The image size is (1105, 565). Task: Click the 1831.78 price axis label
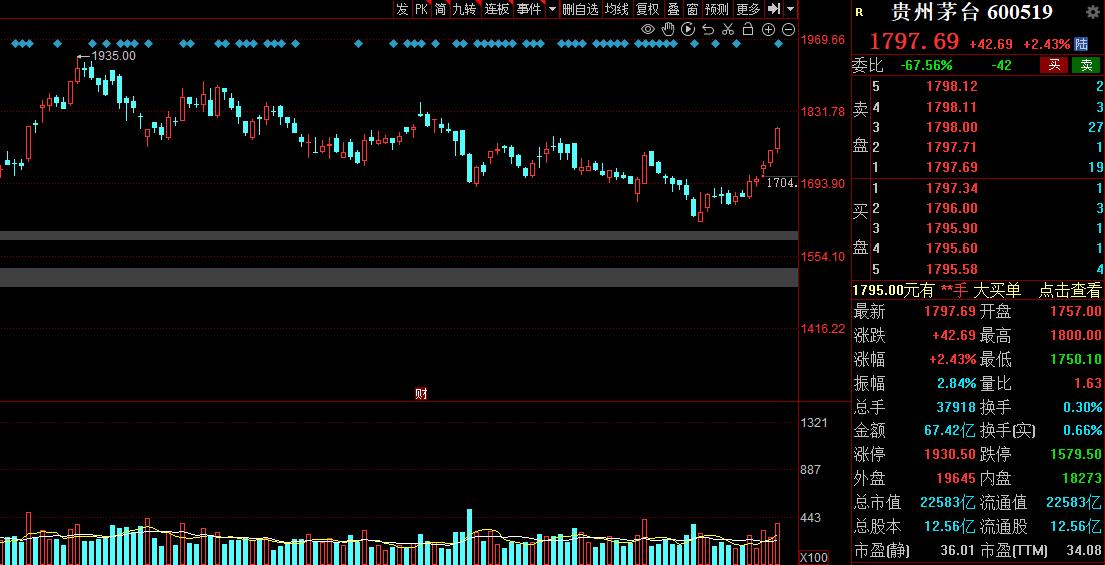[x=823, y=111]
